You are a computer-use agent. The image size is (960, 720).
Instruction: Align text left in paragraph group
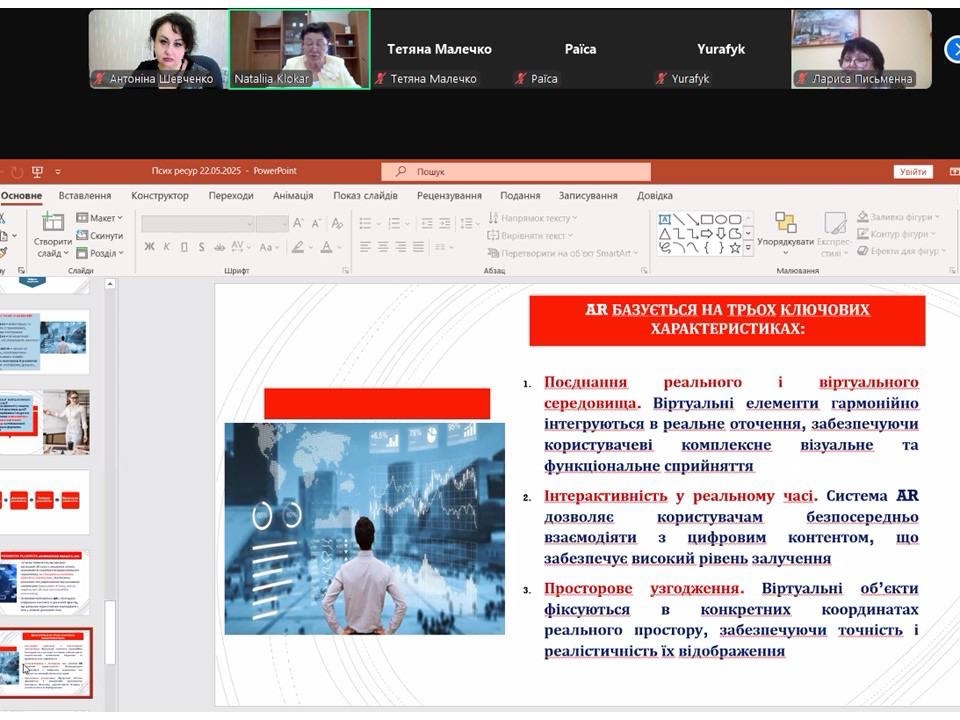[366, 247]
